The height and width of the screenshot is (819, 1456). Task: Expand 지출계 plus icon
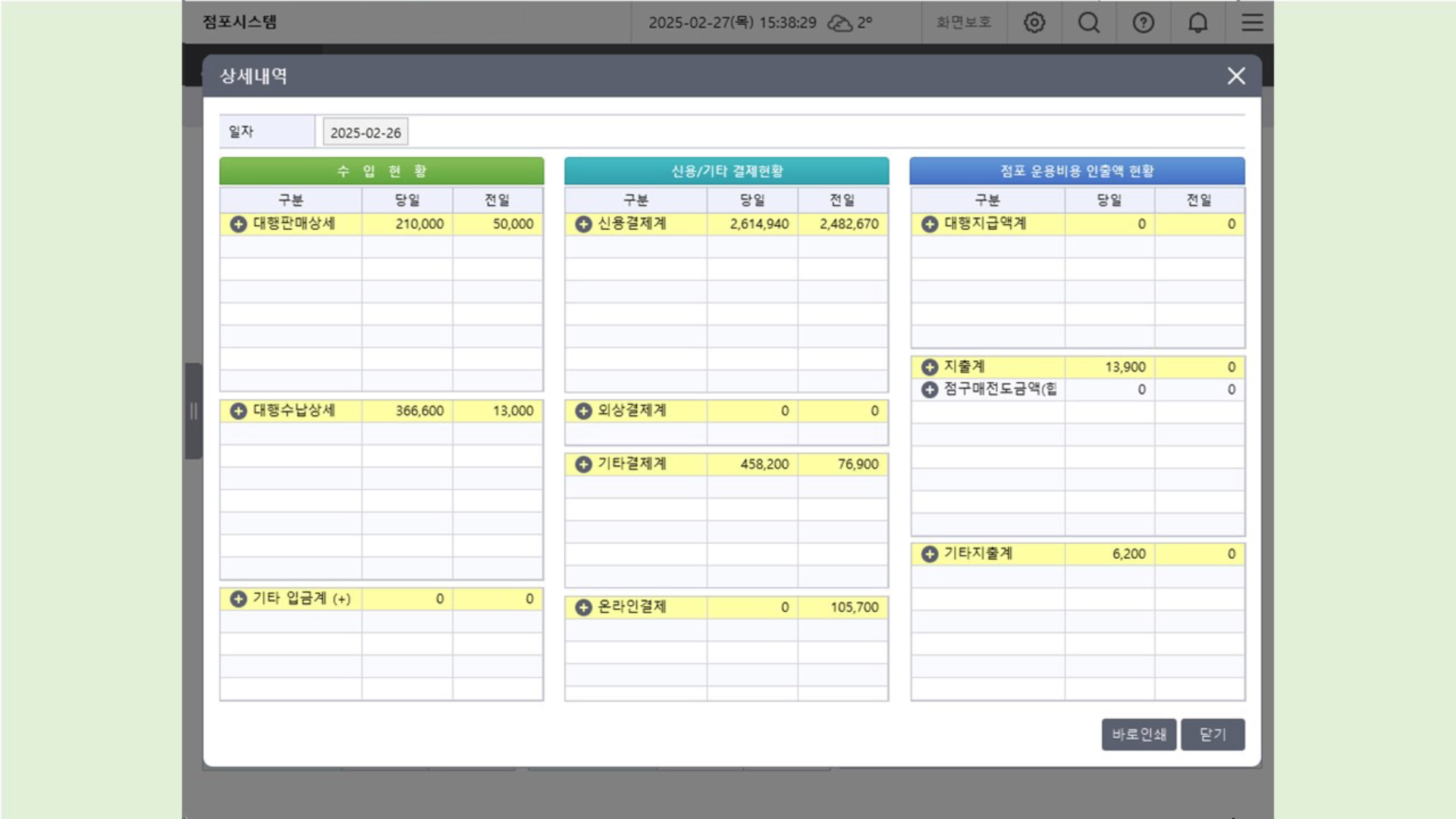point(930,367)
